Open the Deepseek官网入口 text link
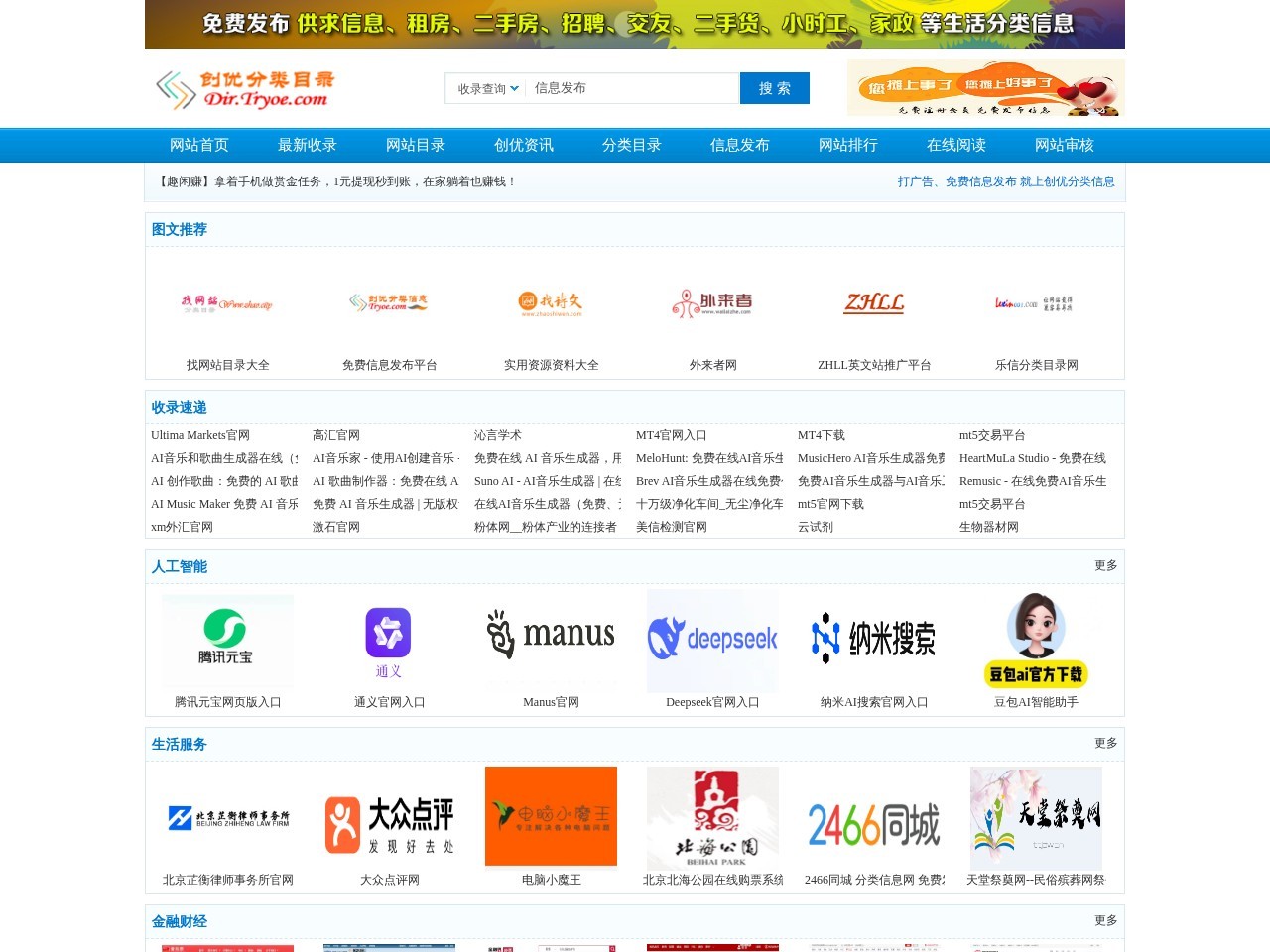Image resolution: width=1270 pixels, height=952 pixels. 712,702
